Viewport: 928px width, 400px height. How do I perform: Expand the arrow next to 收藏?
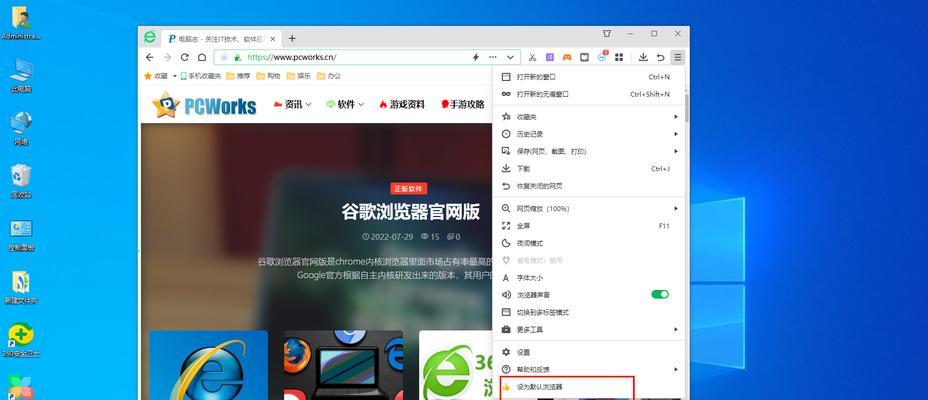point(175,76)
